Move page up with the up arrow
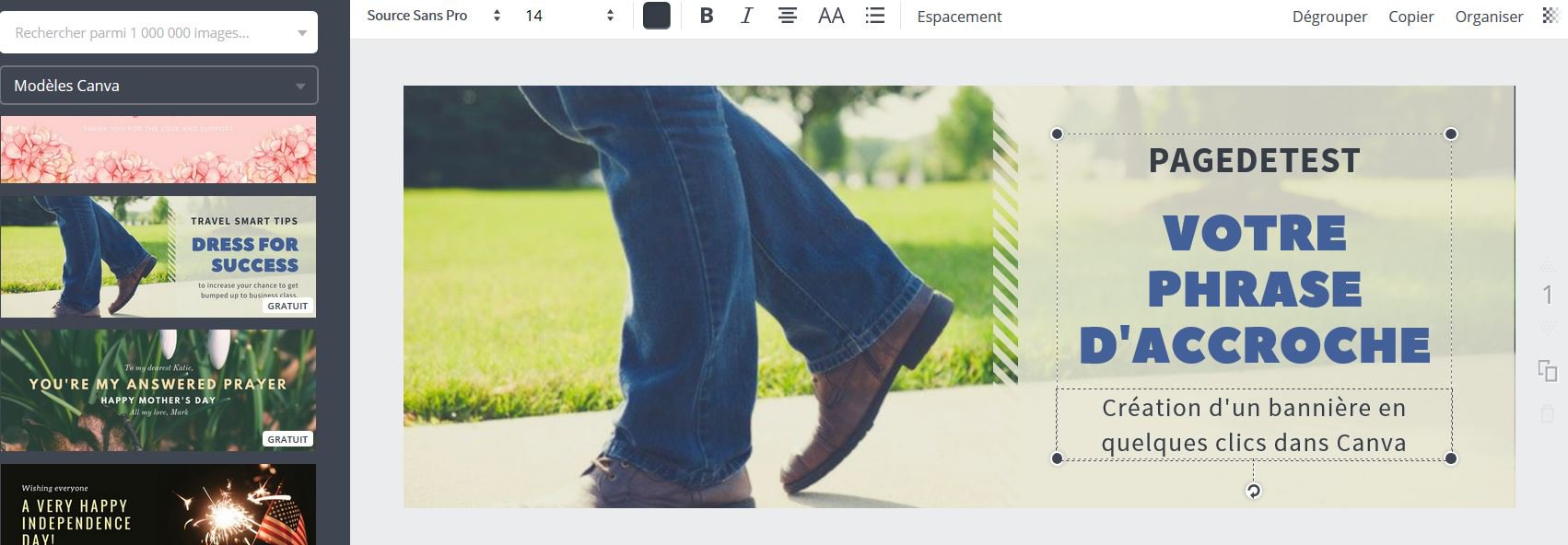This screenshot has height=545, width=1568. tap(1548, 265)
